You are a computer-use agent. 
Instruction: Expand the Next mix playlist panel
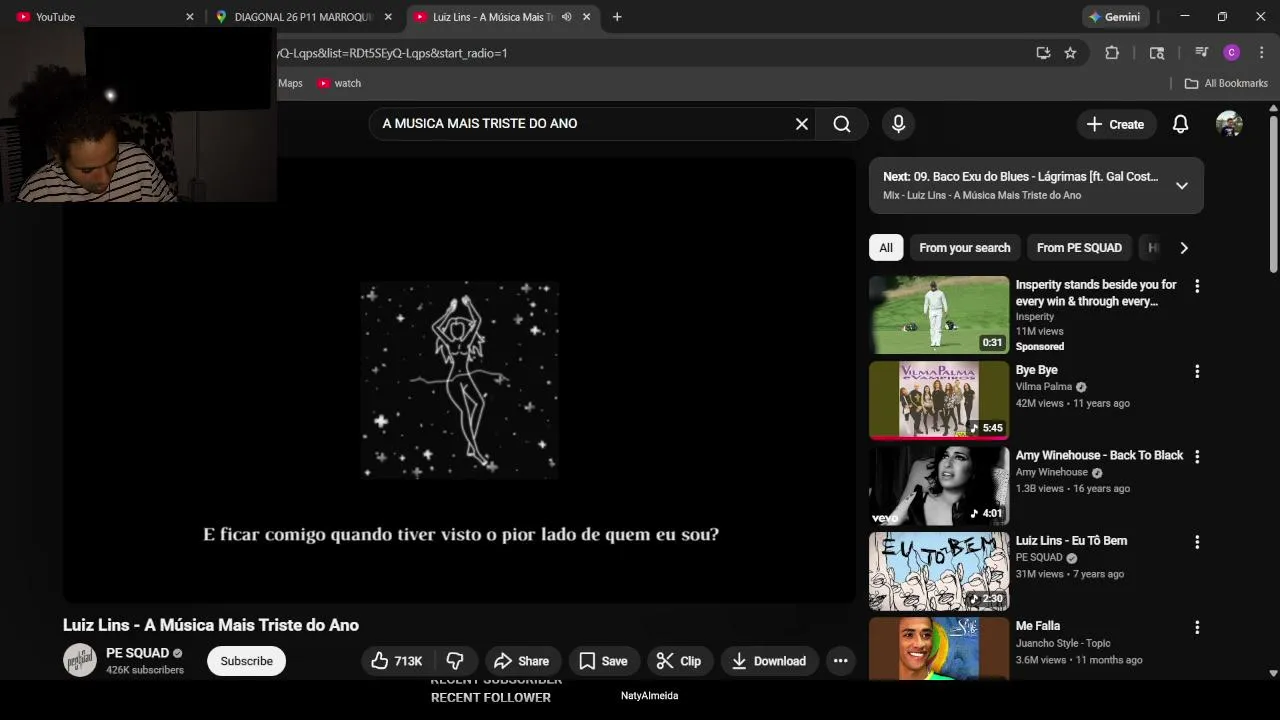(1181, 185)
